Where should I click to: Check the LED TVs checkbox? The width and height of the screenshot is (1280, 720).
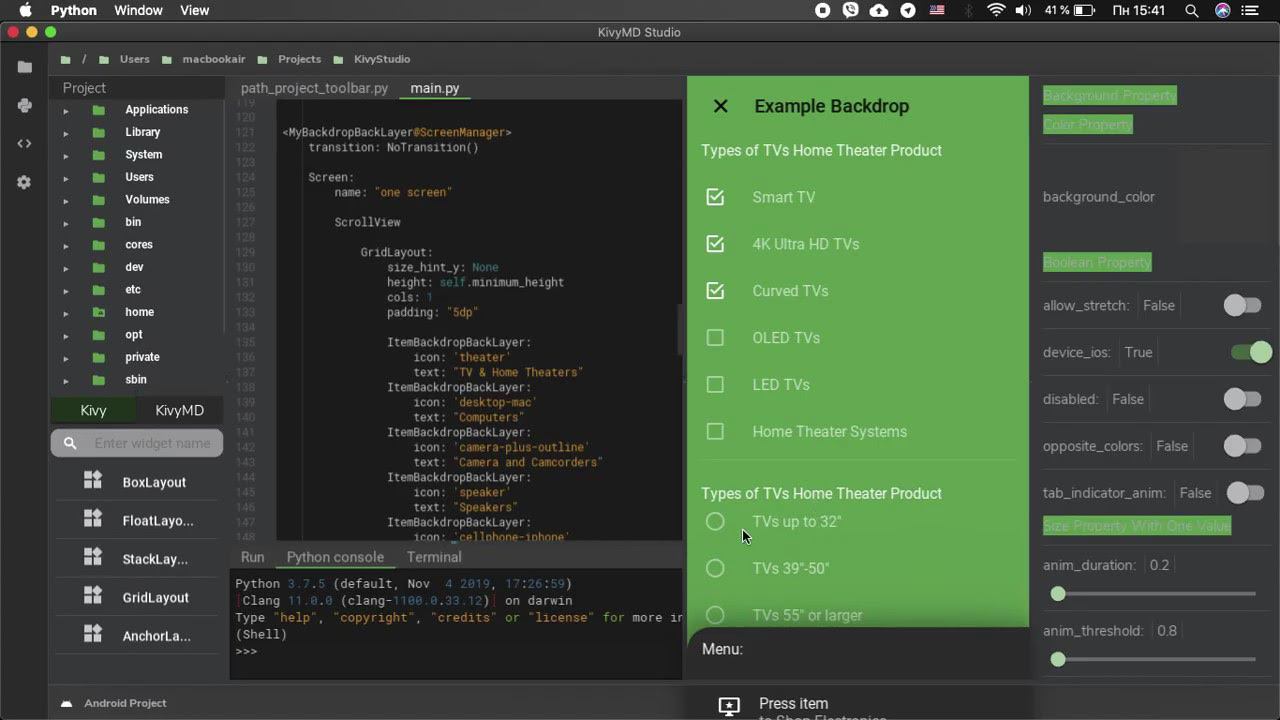[x=715, y=385]
